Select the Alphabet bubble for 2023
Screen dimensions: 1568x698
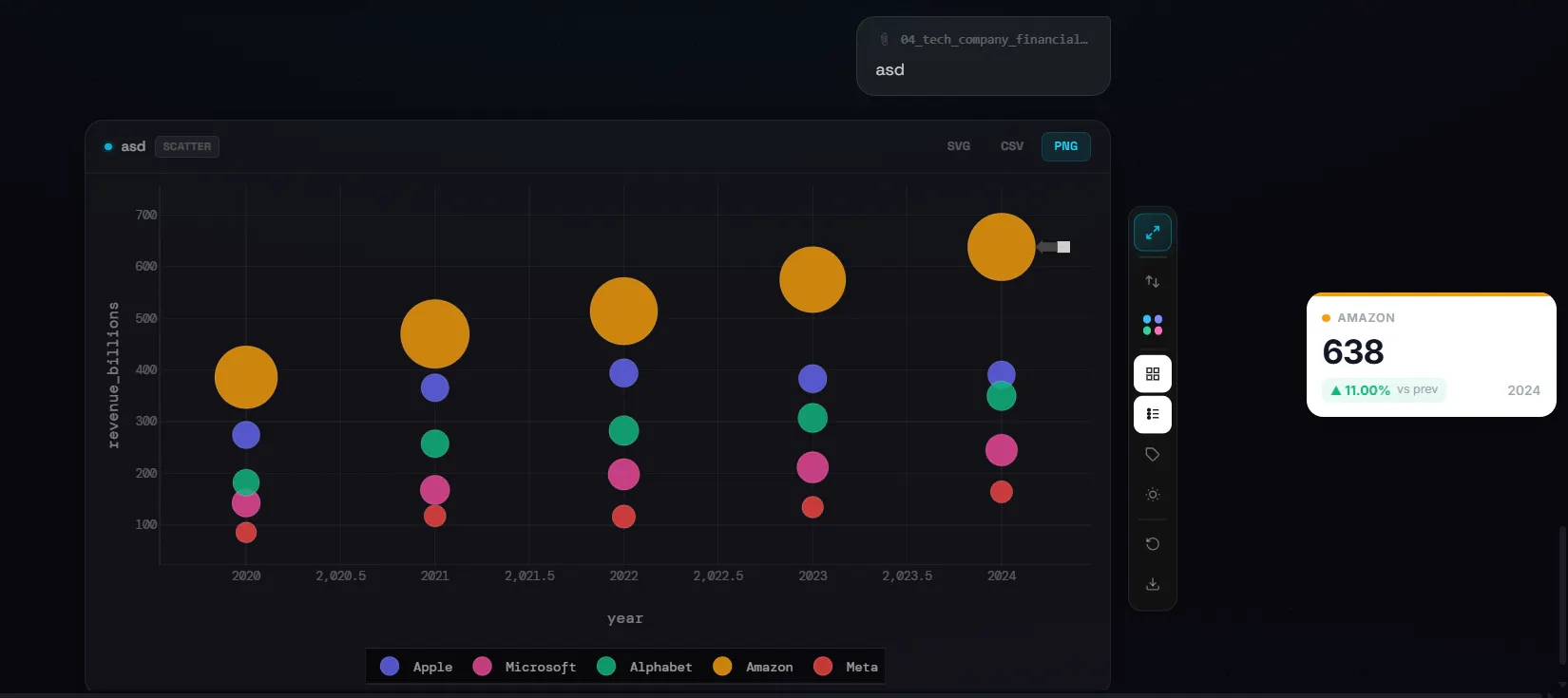coord(813,418)
